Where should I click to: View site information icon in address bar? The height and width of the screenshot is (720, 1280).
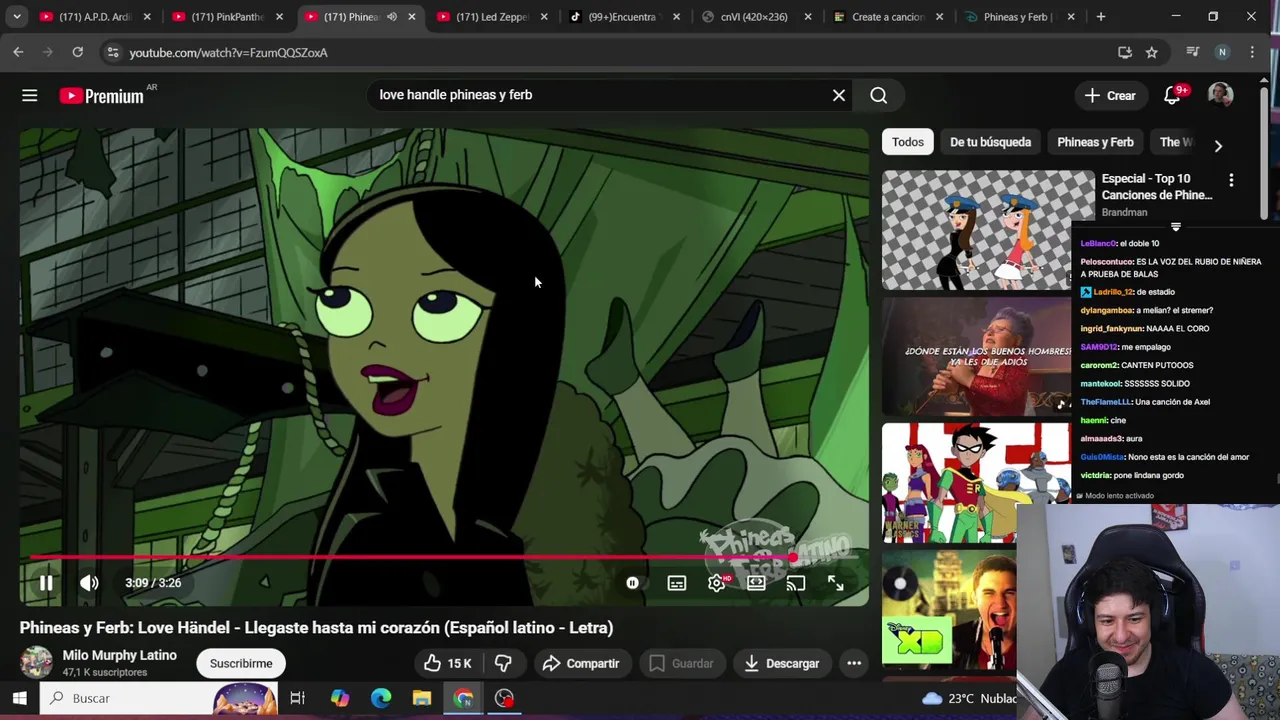[x=113, y=52]
